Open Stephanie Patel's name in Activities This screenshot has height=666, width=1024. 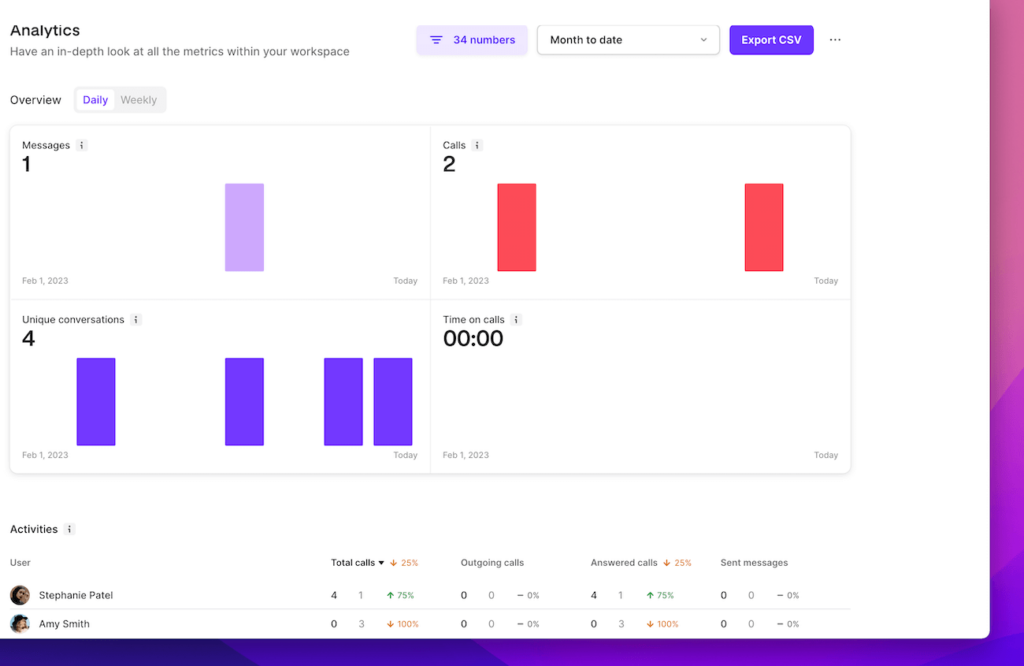(x=76, y=595)
